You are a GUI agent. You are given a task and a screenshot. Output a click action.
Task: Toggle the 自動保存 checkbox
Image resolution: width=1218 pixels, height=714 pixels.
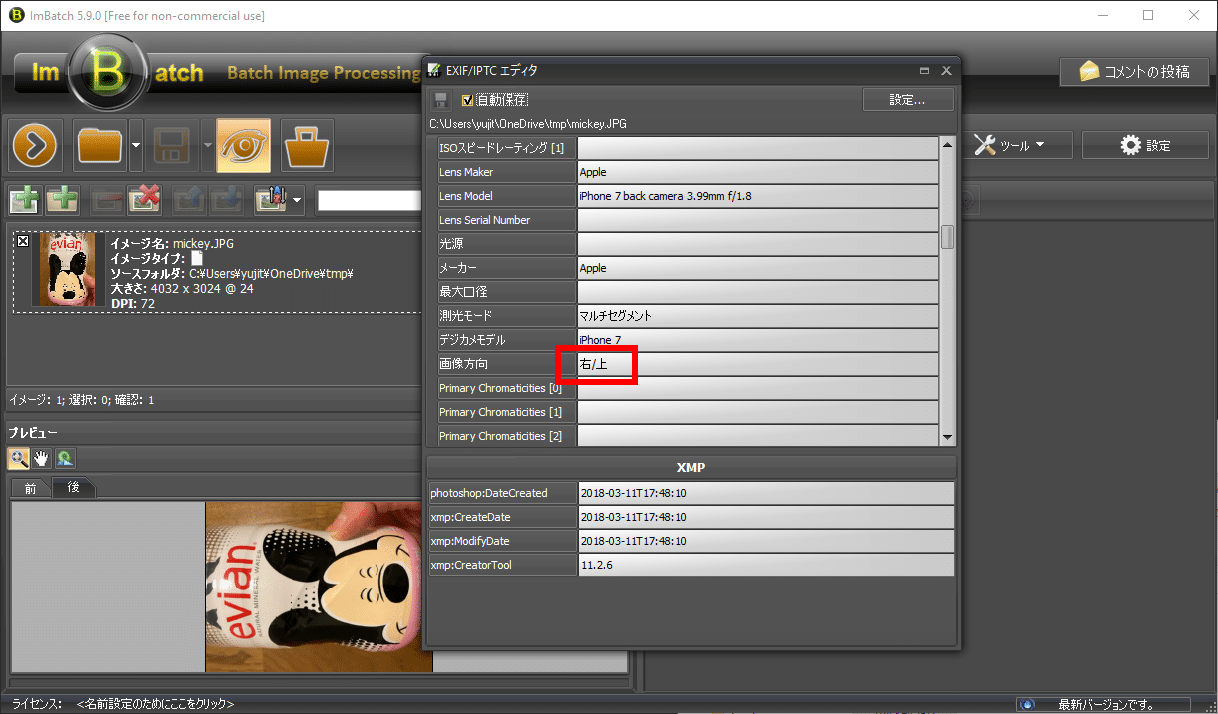click(x=467, y=100)
